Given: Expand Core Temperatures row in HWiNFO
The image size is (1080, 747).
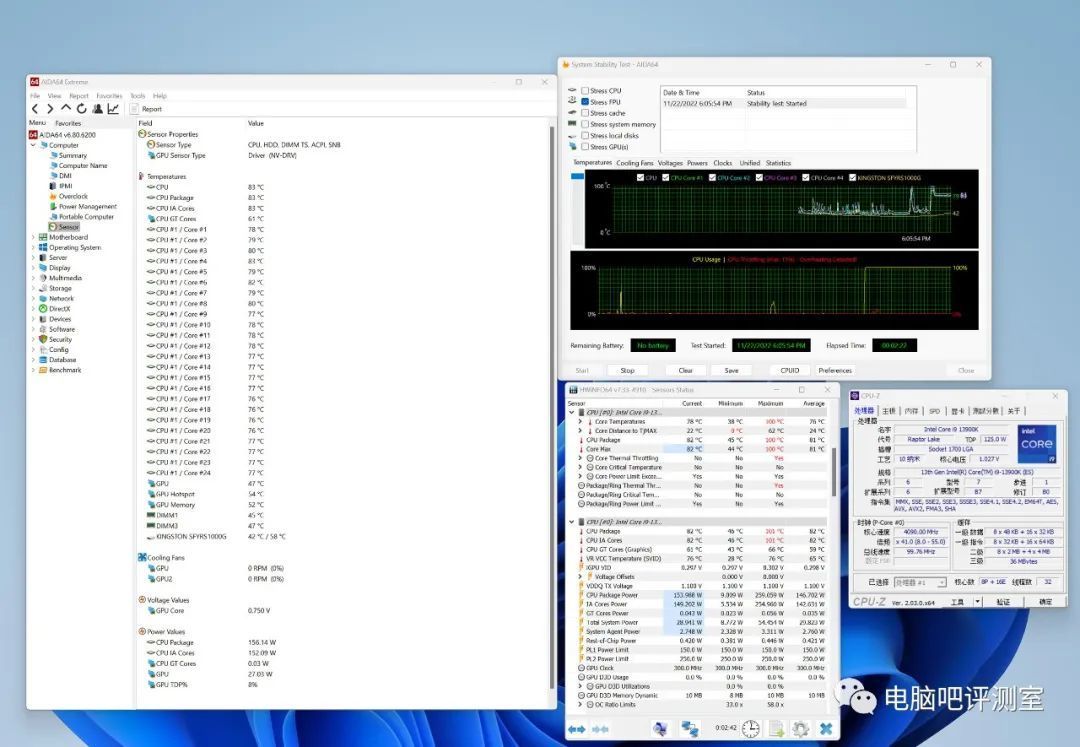Looking at the screenshot, I should click(x=580, y=421).
